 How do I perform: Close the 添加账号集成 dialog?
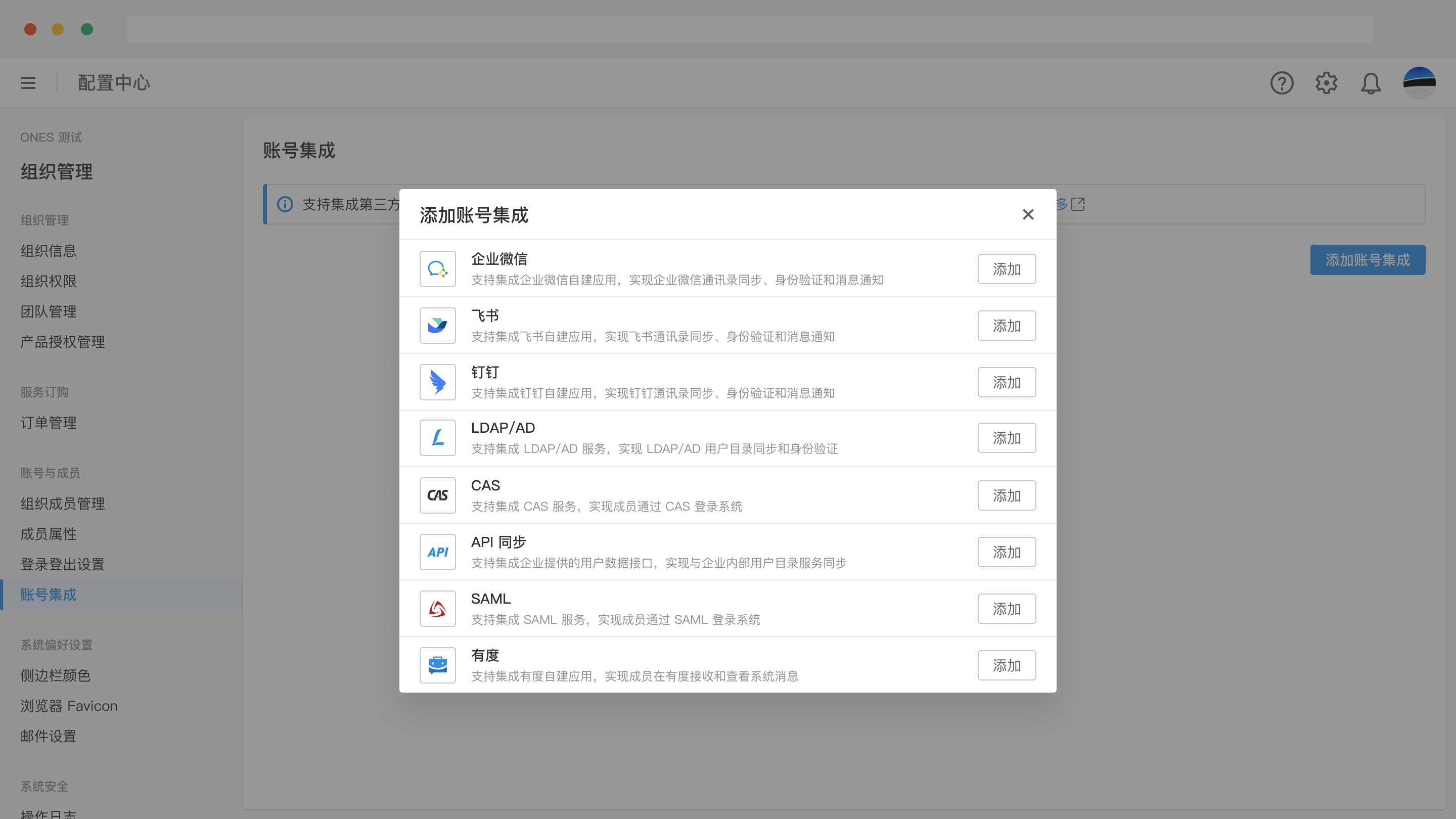click(1028, 215)
